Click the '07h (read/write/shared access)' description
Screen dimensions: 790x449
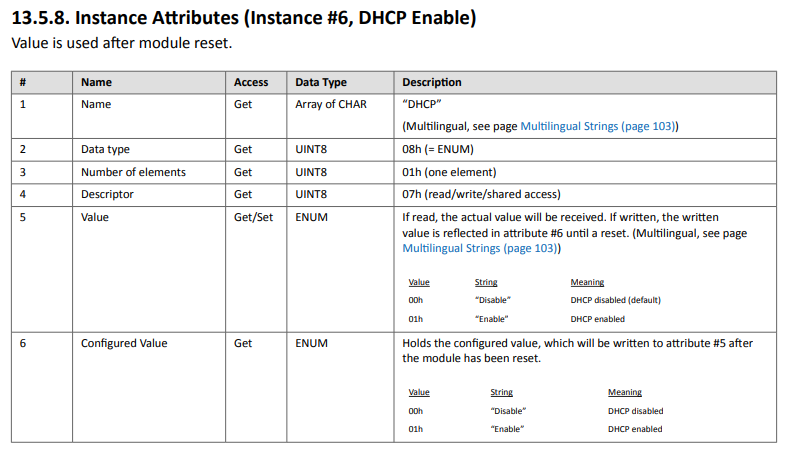[x=481, y=194]
